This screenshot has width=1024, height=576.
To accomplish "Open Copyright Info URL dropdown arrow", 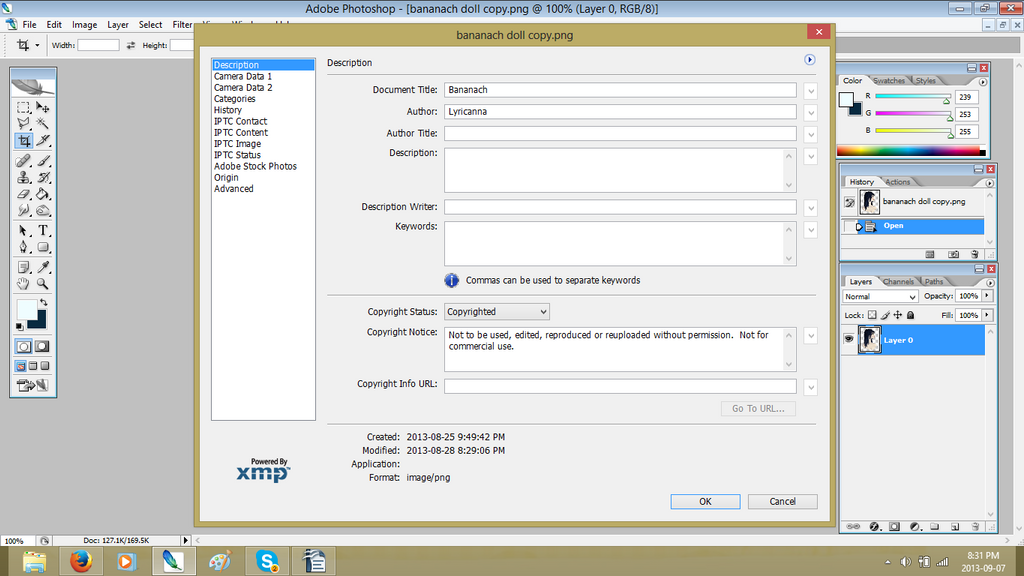I will (x=810, y=387).
